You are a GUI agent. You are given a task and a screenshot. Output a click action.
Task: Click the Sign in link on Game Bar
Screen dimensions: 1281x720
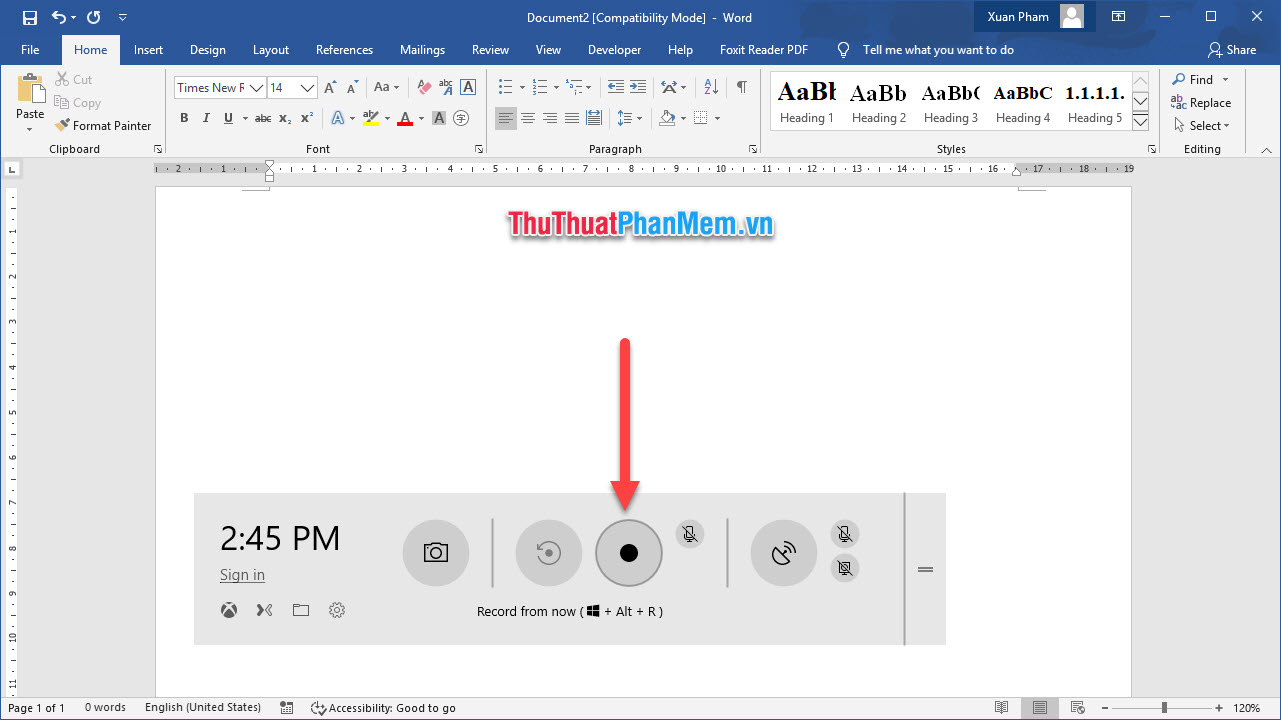pyautogui.click(x=242, y=574)
